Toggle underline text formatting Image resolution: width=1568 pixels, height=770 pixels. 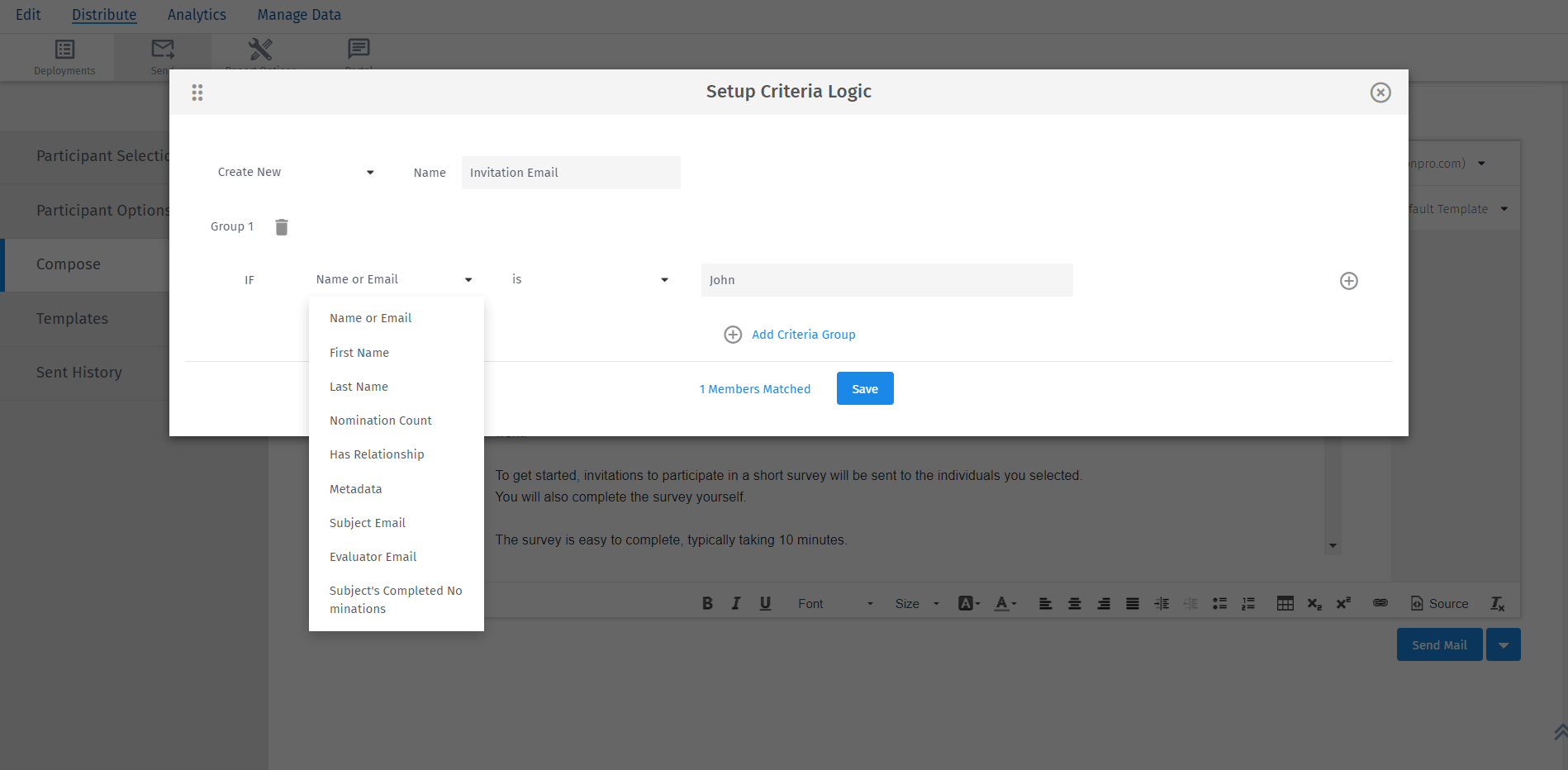(x=764, y=603)
